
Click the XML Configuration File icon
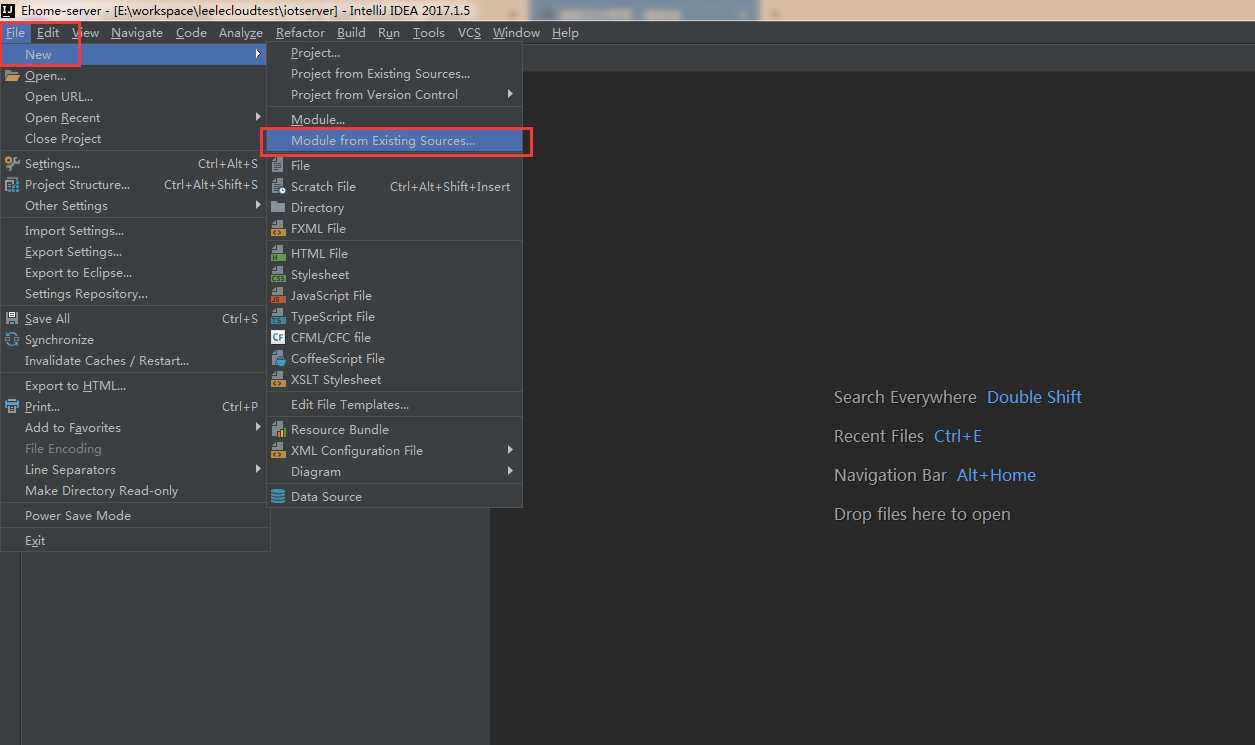(278, 450)
